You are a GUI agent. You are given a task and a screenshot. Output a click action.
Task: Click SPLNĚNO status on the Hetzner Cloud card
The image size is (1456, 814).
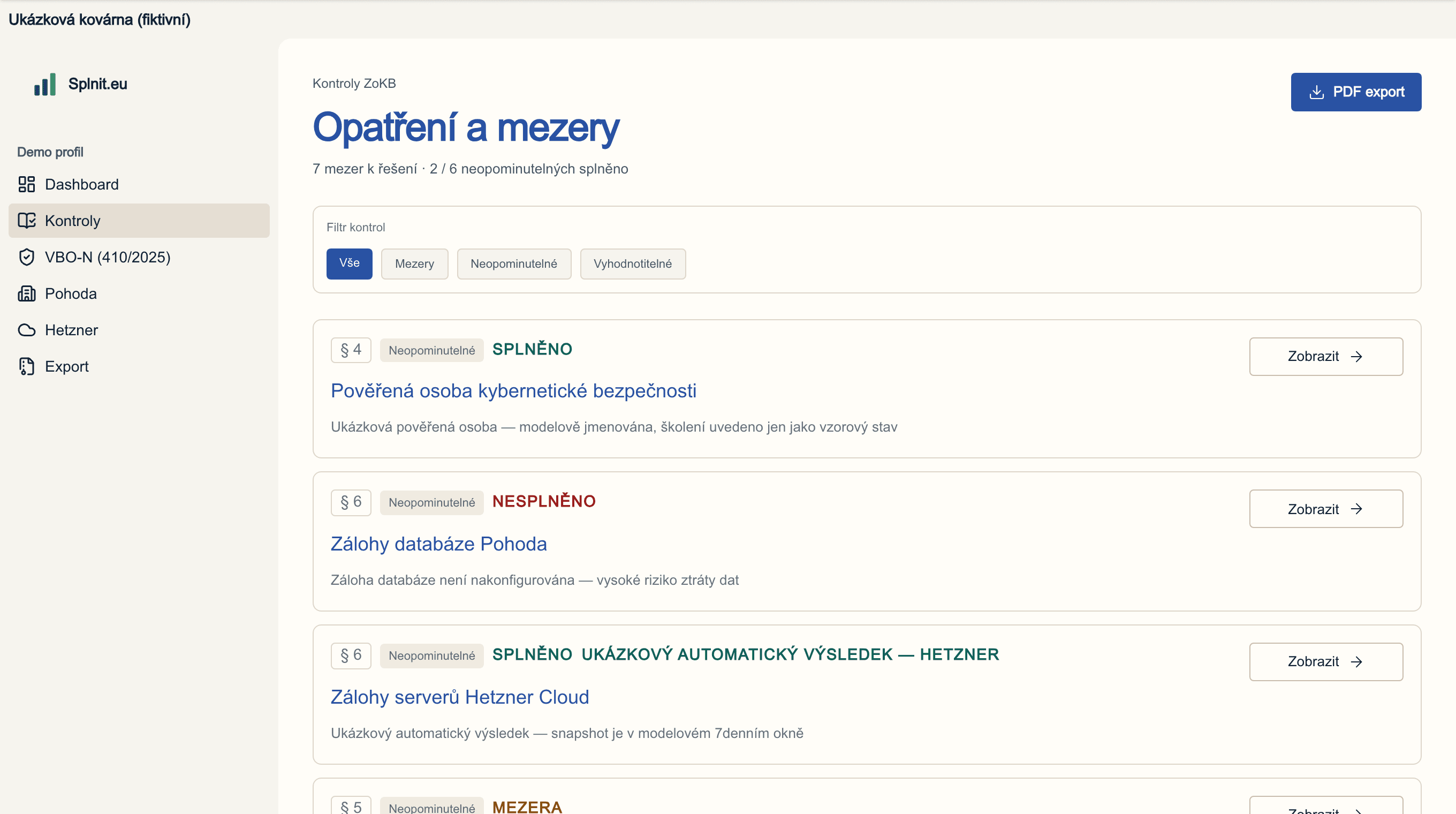point(533,654)
